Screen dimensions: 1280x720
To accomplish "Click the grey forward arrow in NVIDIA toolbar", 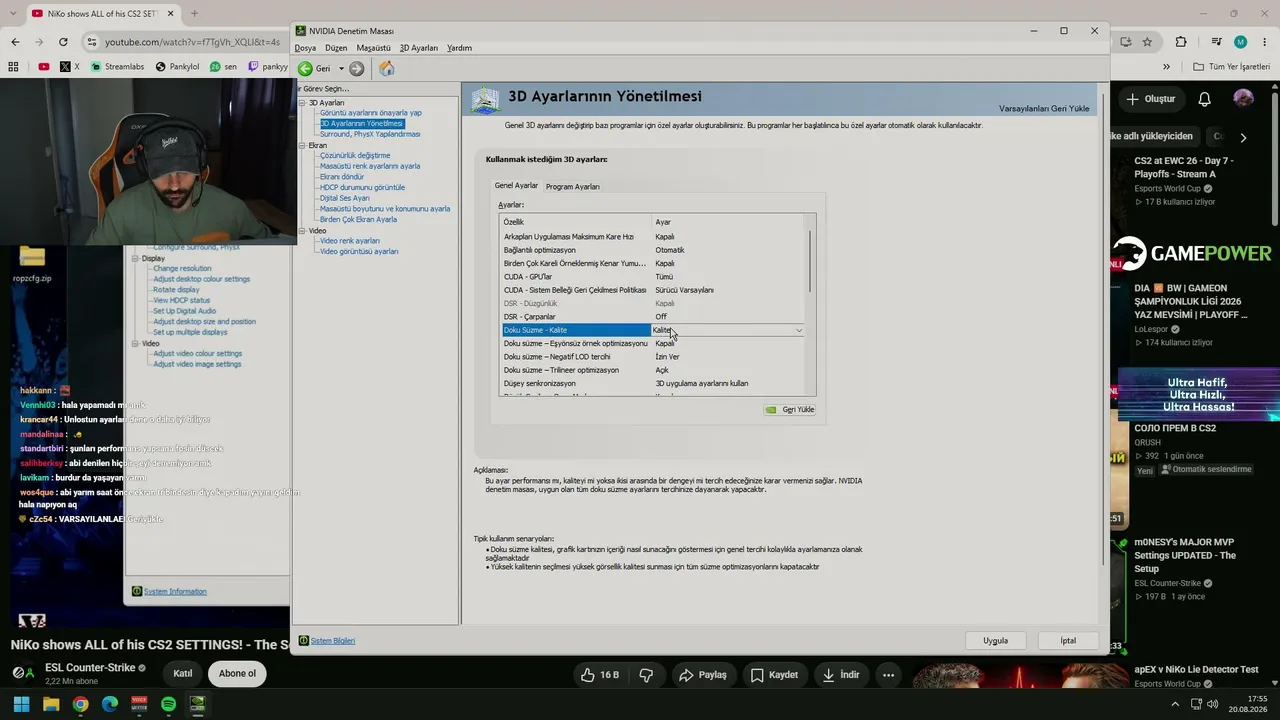I will pyautogui.click(x=357, y=69).
